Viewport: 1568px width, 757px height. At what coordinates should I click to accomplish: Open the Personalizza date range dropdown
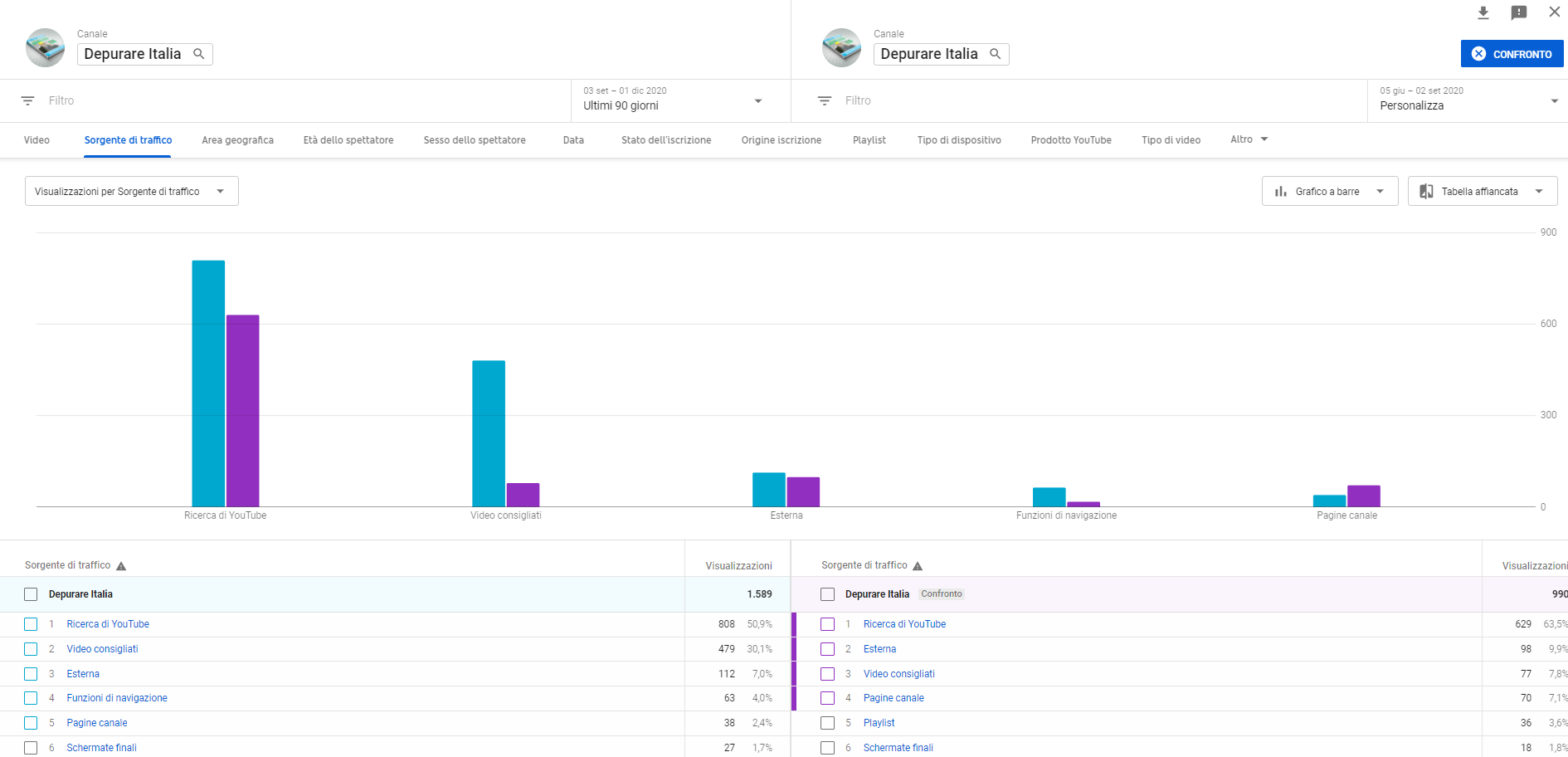click(x=1468, y=100)
